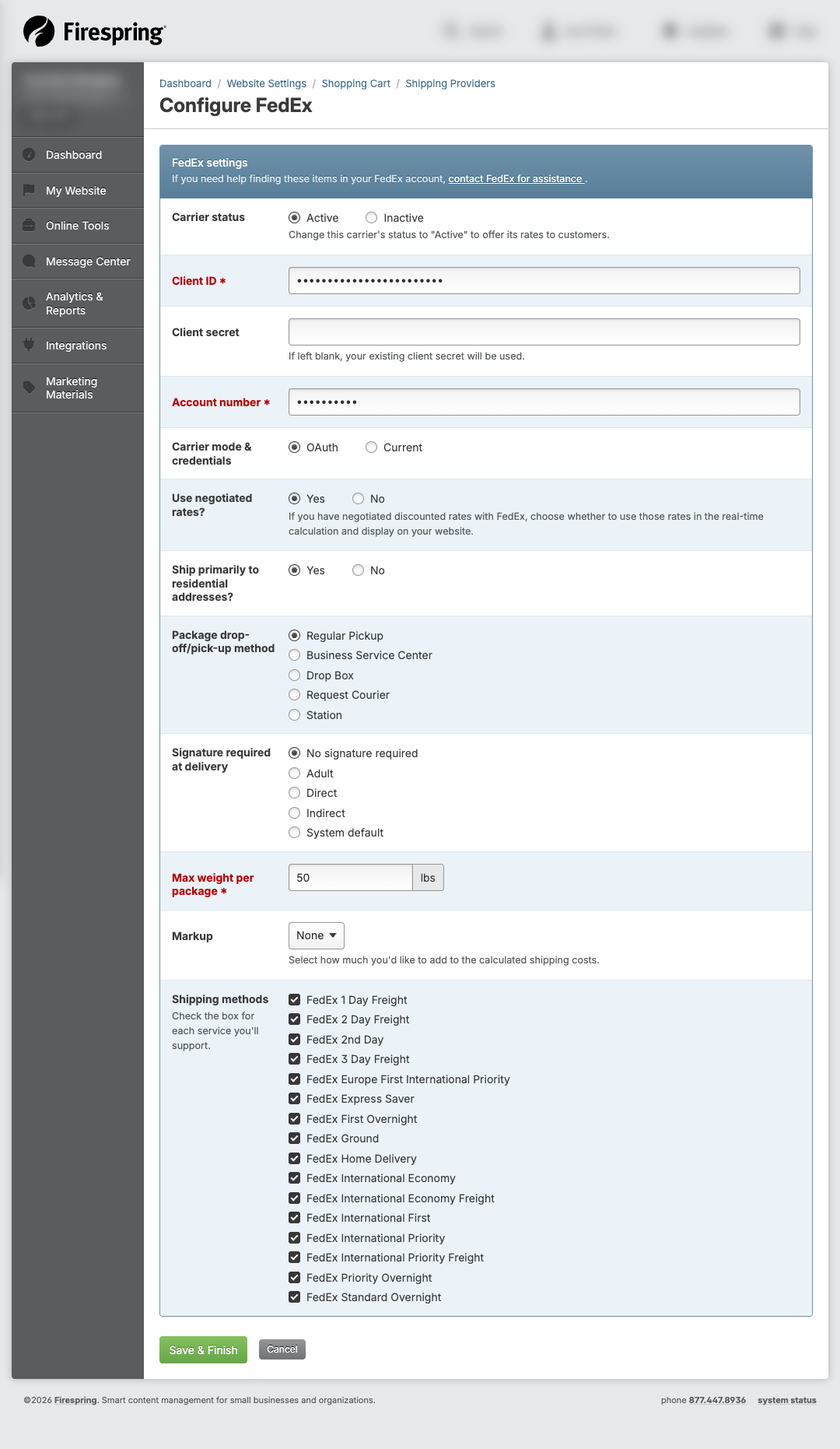Uncheck FedEx Ground shipping method
840x1449 pixels.
pos(294,1138)
